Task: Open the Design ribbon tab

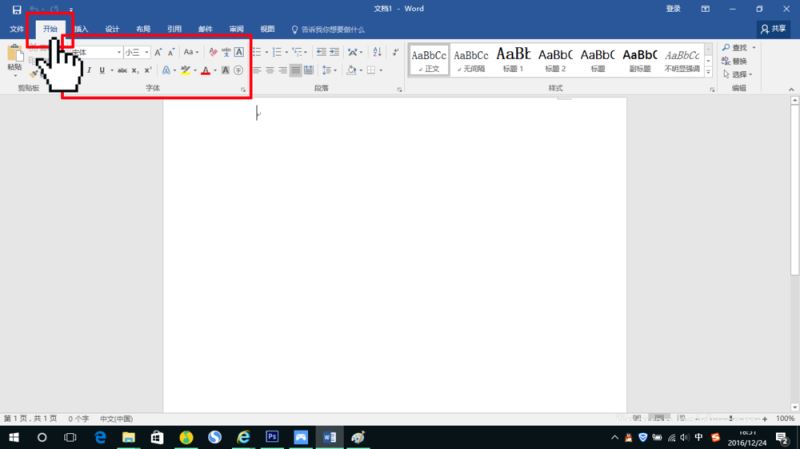Action: 112,29
